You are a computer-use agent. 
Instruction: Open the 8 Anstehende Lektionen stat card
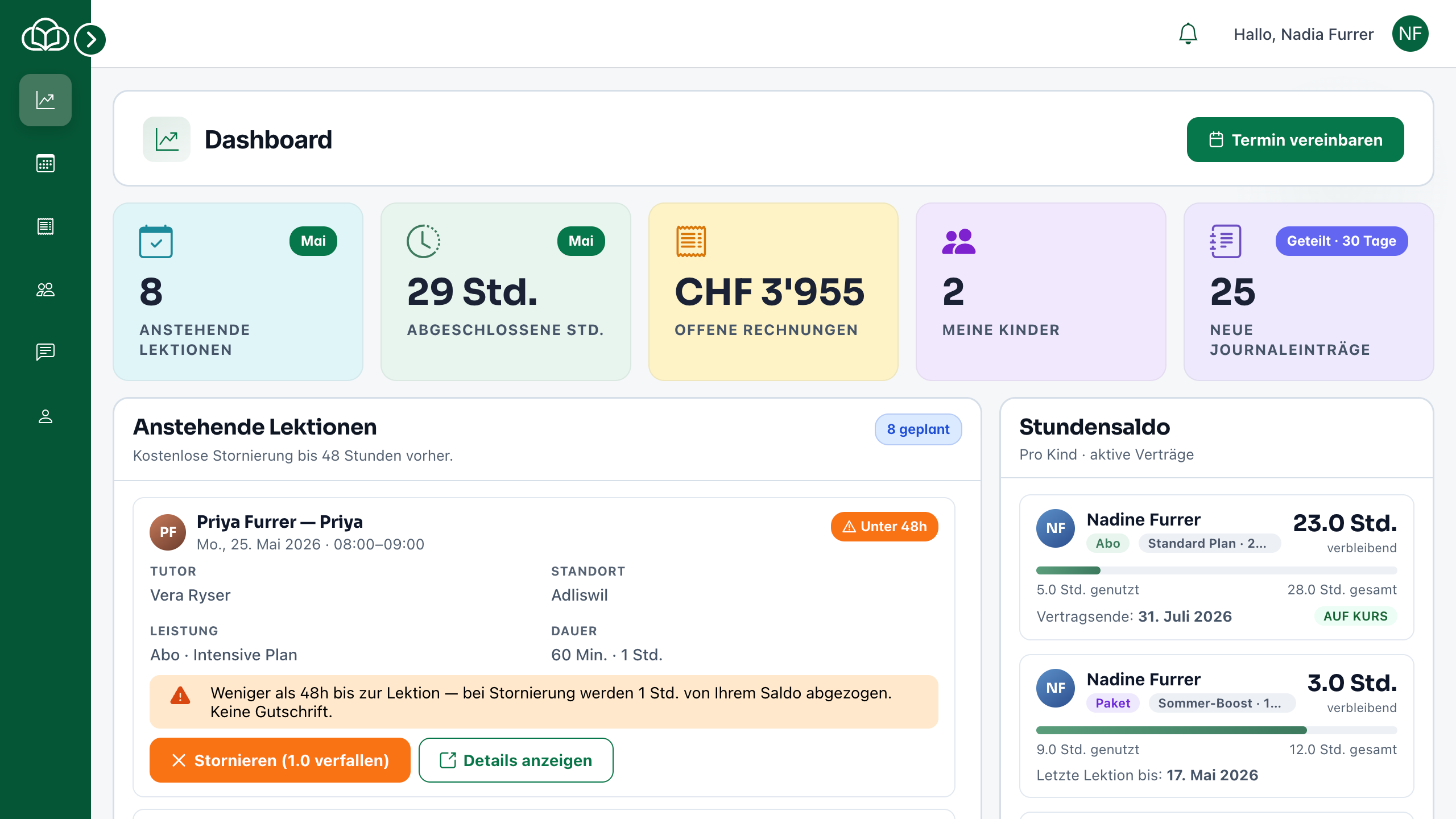pos(238,292)
